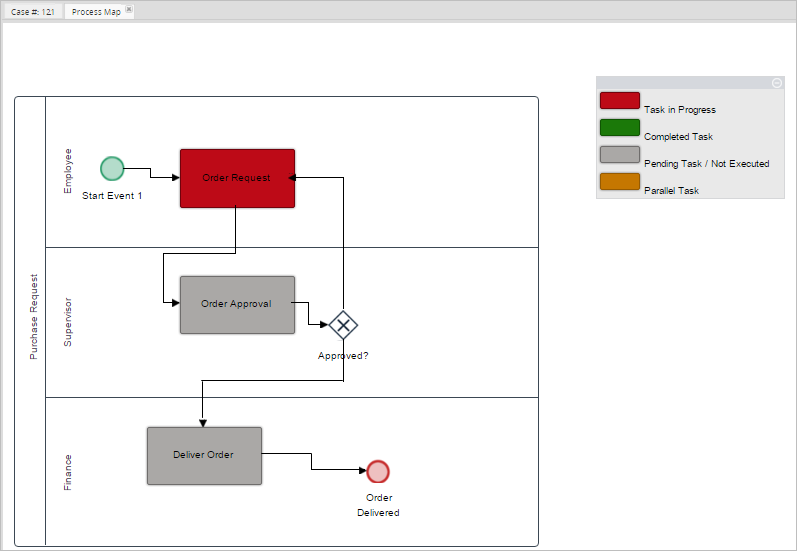Click the red Task in Progress swatch
This screenshot has width=797, height=551.
click(x=619, y=101)
